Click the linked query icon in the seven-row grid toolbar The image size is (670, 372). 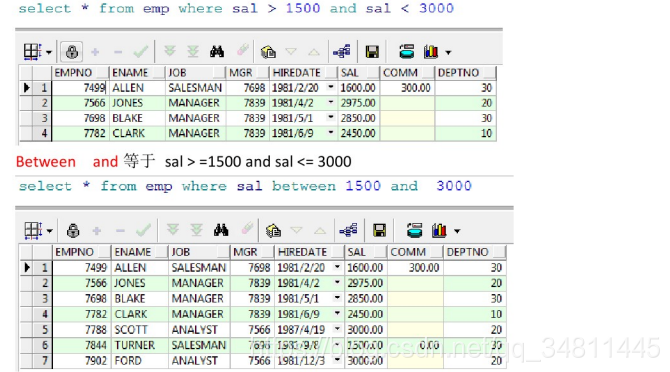pyautogui.click(x=348, y=230)
